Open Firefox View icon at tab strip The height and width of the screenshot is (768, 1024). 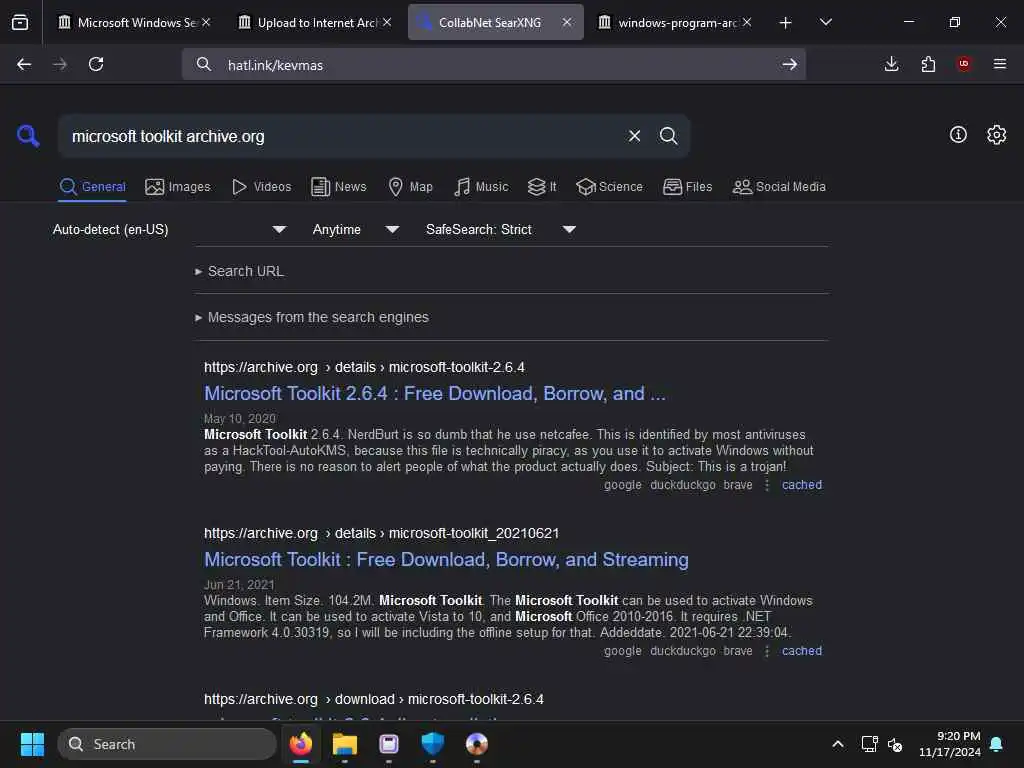point(20,22)
